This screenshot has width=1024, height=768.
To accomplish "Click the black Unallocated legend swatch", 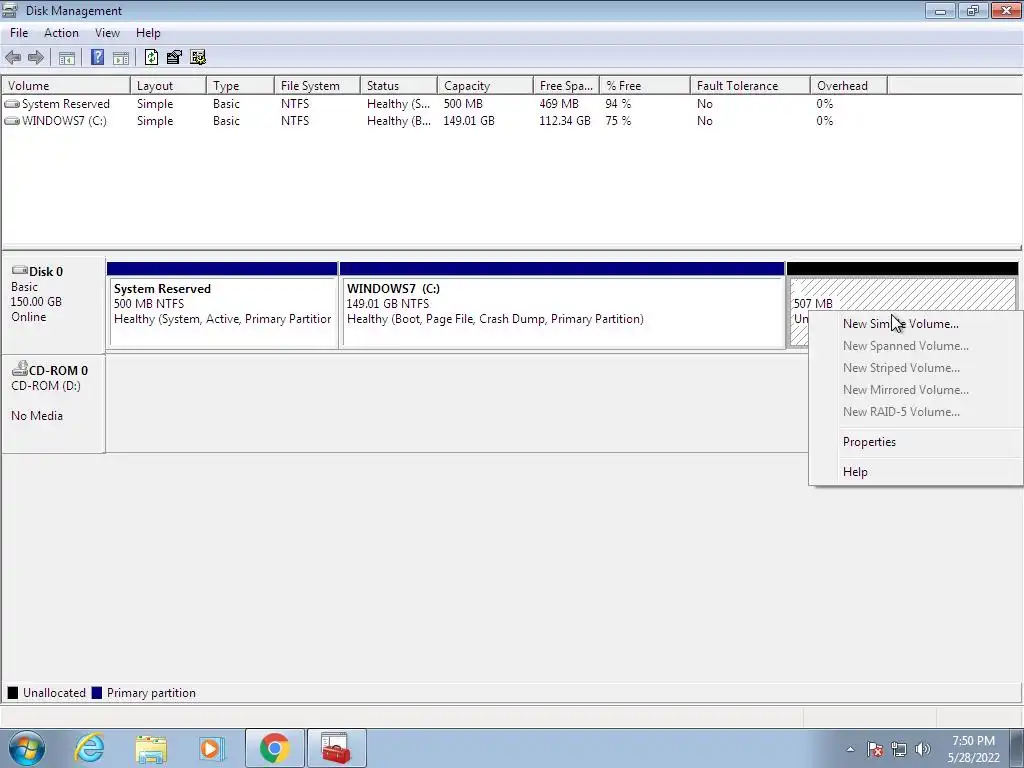I will pyautogui.click(x=12, y=693).
